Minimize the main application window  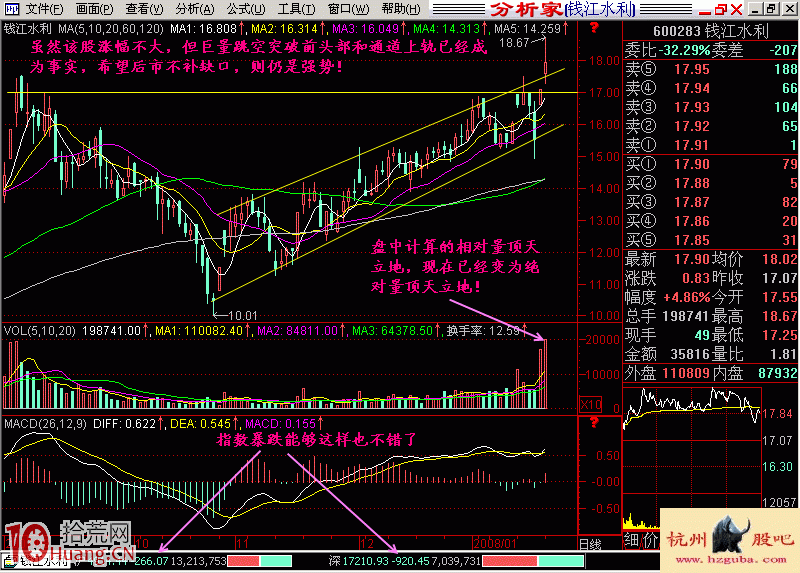756,9
